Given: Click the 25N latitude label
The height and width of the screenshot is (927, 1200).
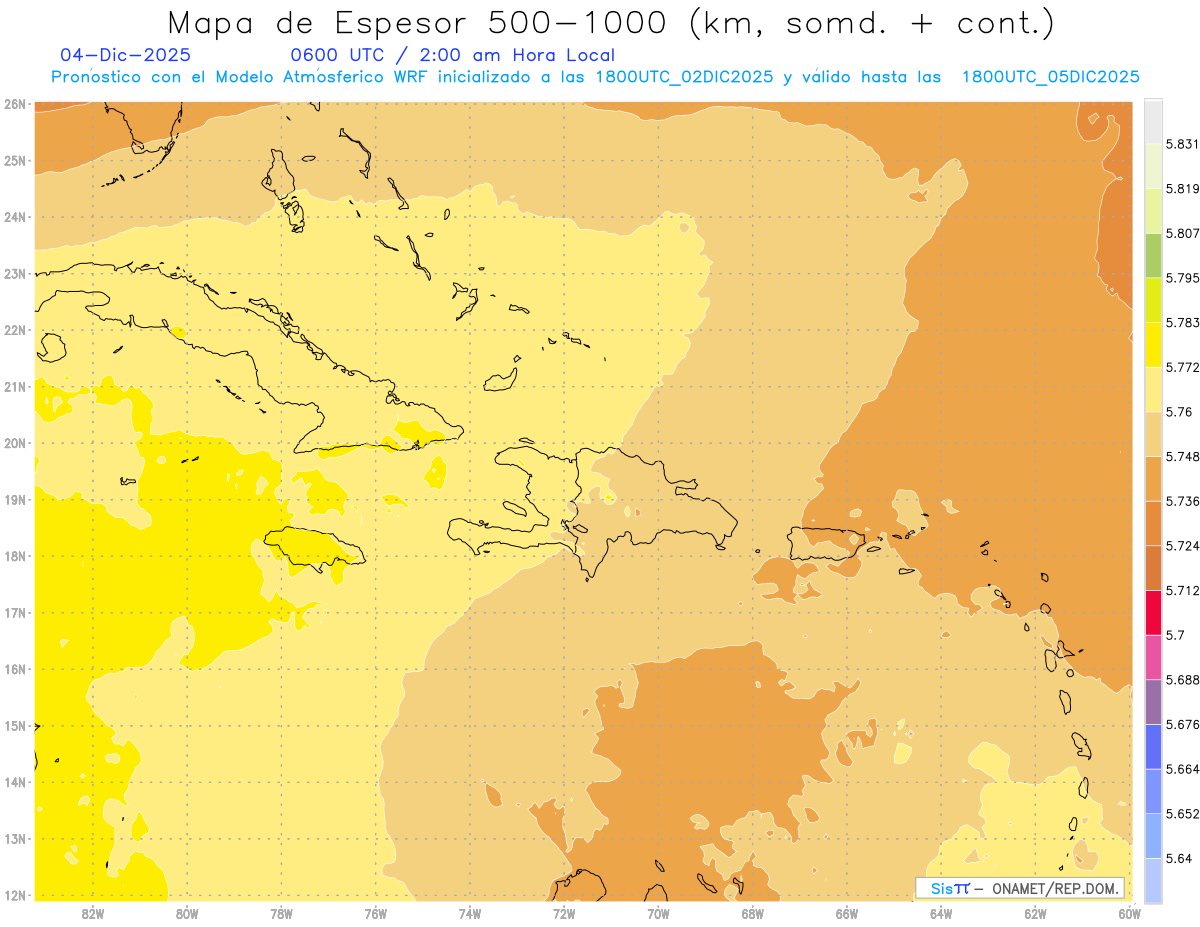Looking at the screenshot, I should 14,160.
